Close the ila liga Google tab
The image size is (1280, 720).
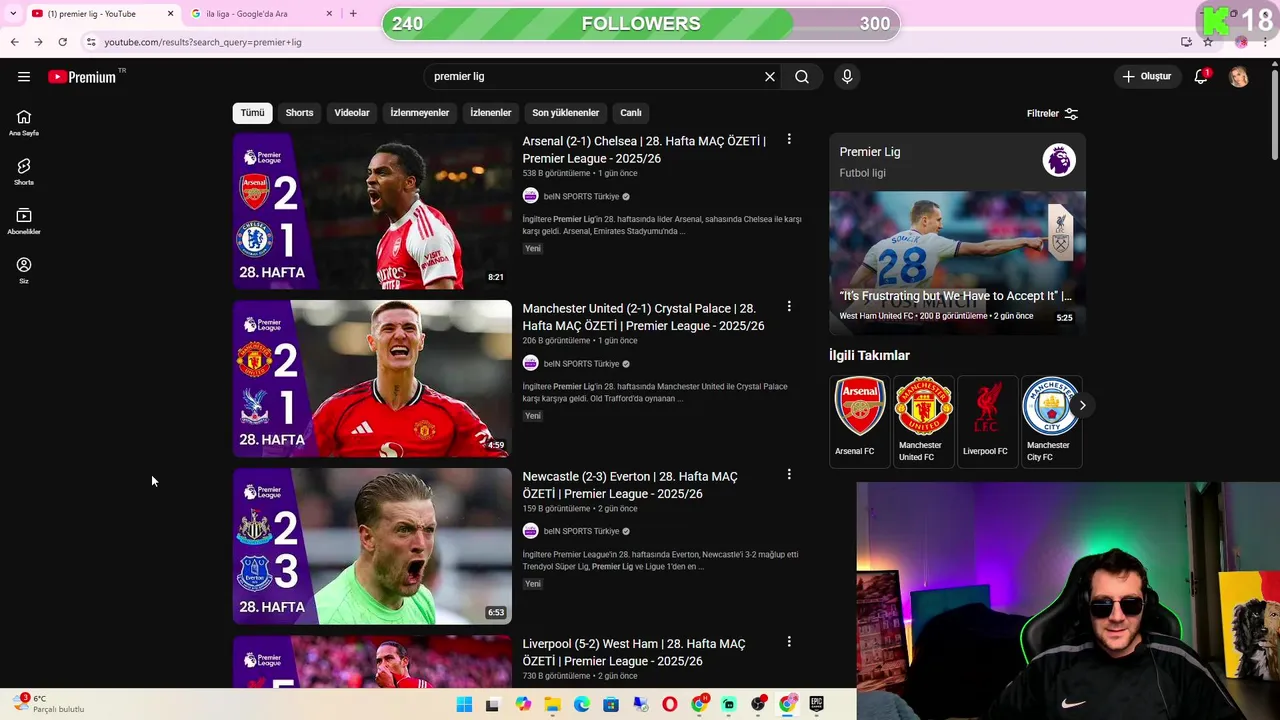[x=330, y=14]
